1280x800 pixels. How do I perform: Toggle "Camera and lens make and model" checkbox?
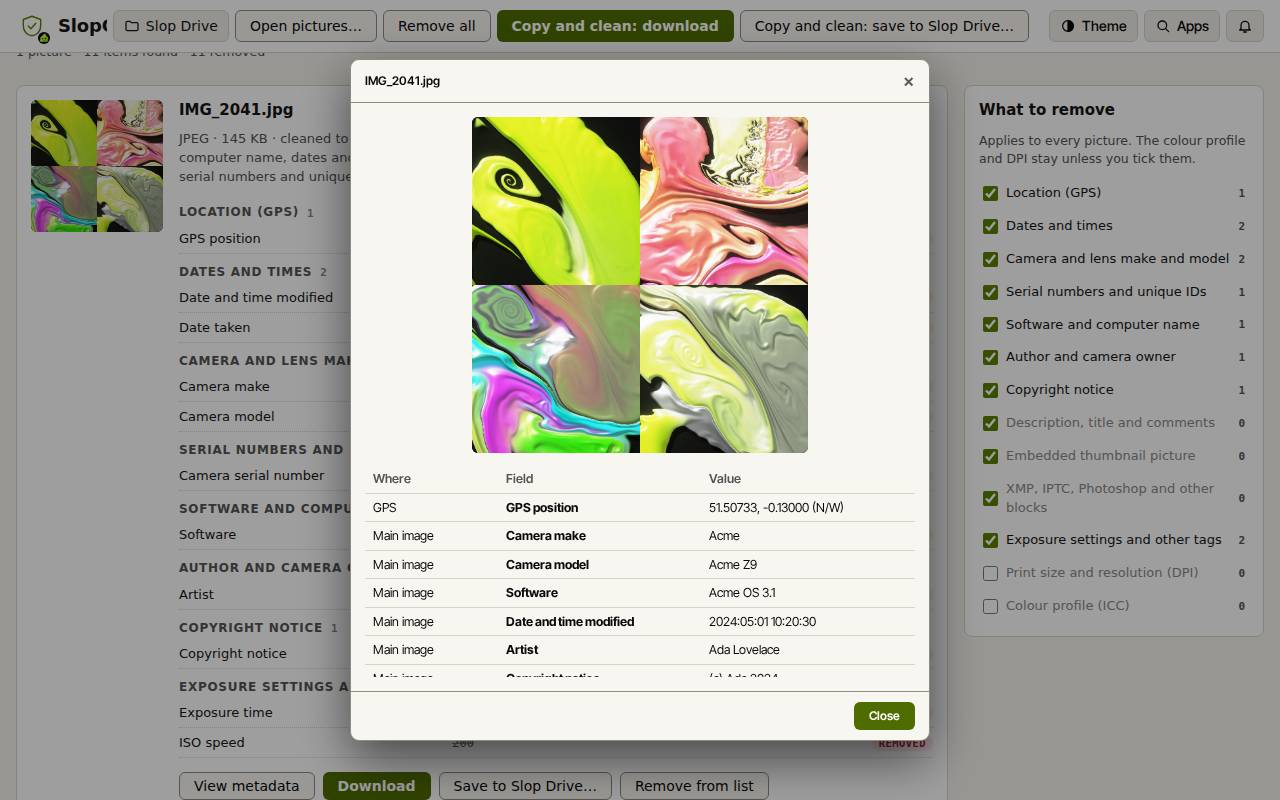tap(990, 259)
